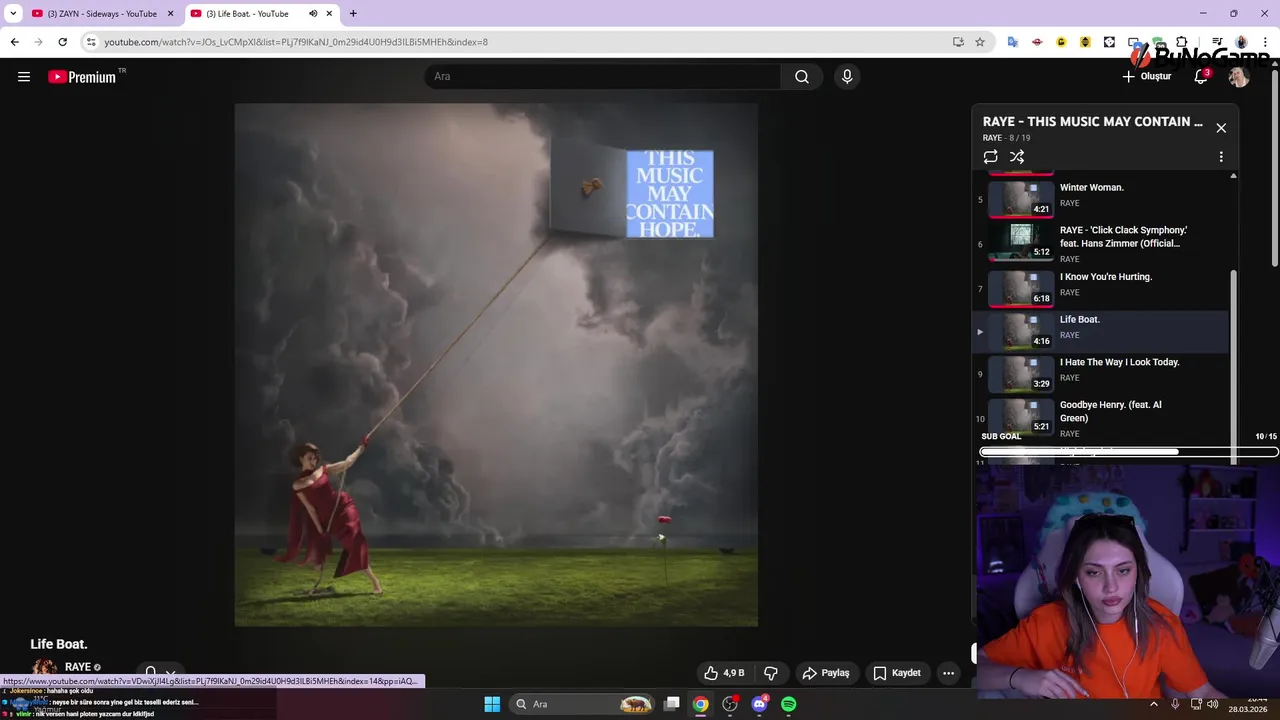Click the tray microphone icon
The image size is (1280, 720).
1175,704
